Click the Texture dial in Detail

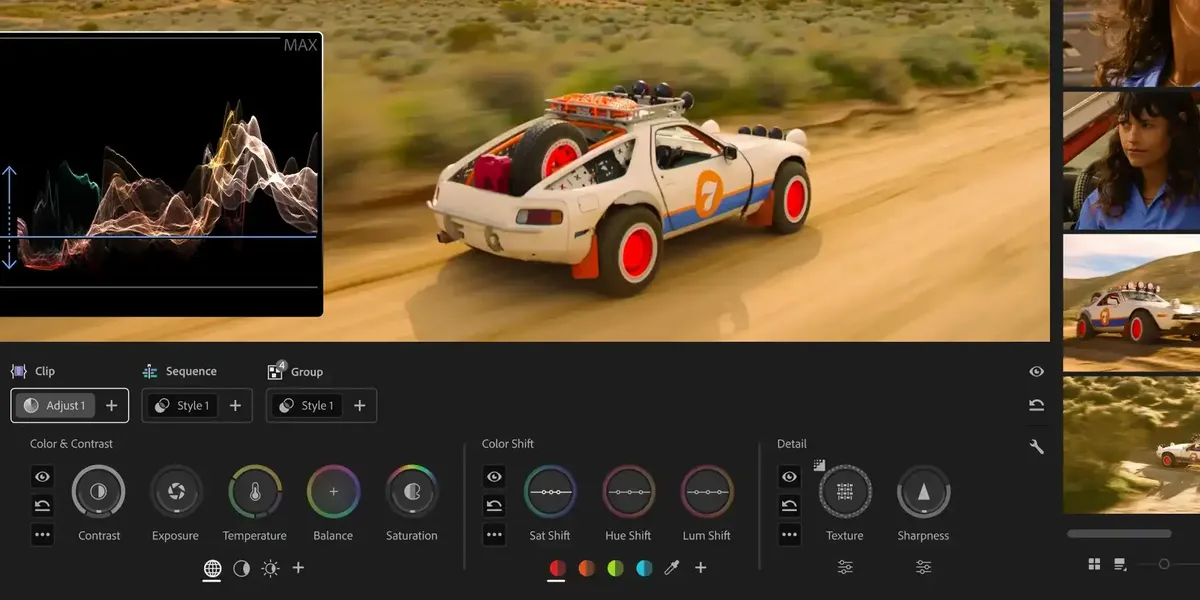point(845,491)
